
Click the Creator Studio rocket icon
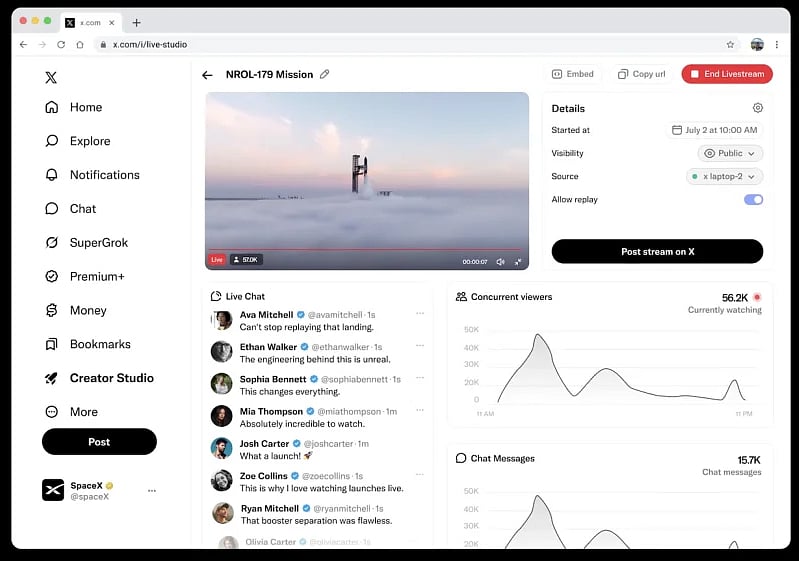(x=51, y=378)
